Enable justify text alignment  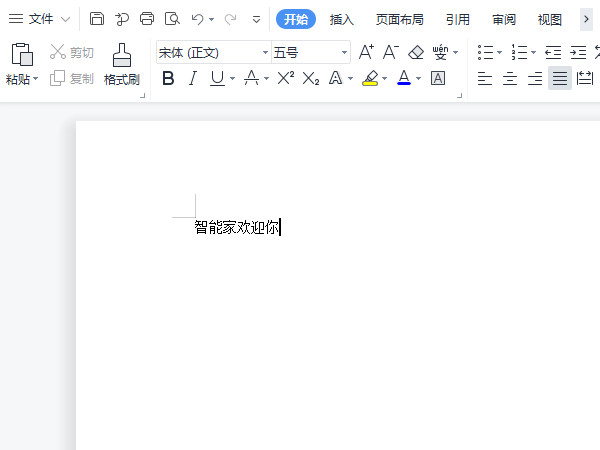[x=560, y=78]
